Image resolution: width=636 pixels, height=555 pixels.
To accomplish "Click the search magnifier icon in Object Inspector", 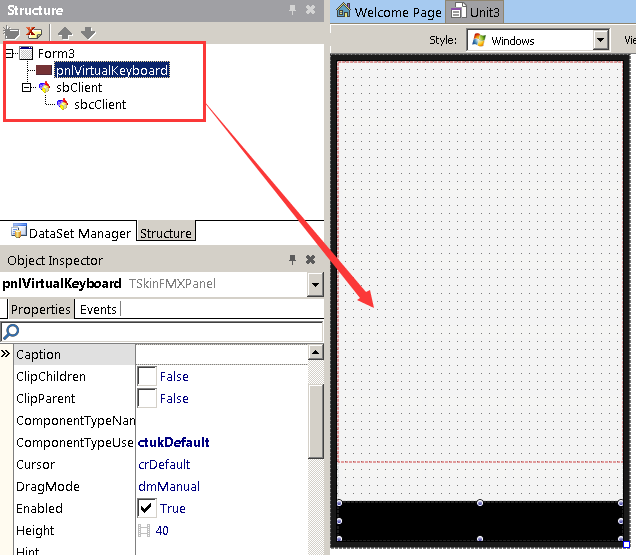I will (11, 332).
